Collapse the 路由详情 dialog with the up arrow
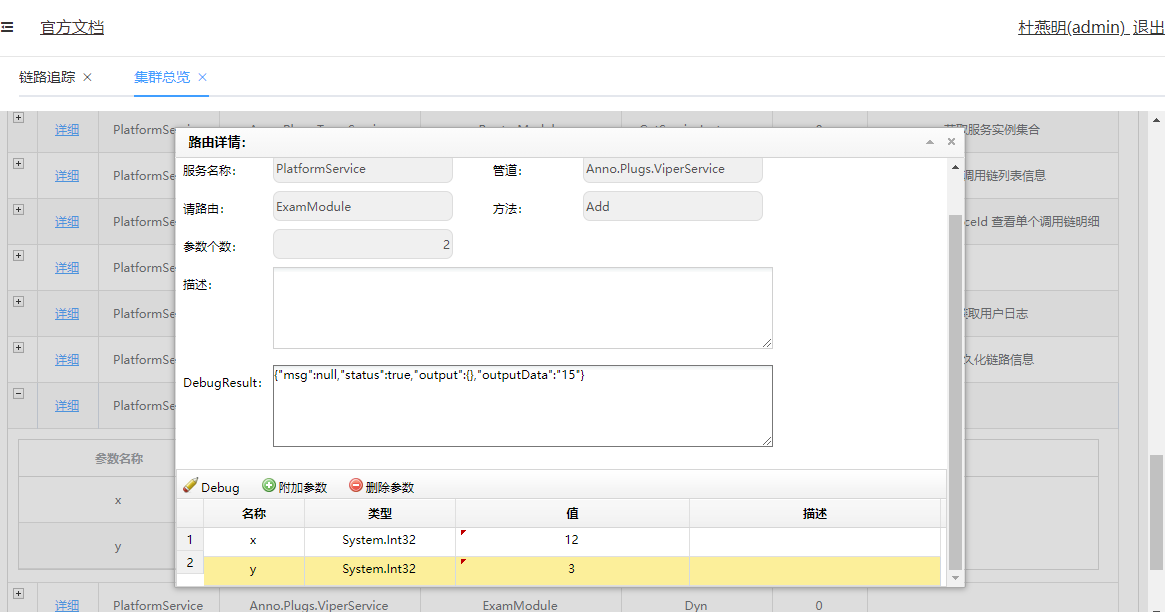 point(929,142)
